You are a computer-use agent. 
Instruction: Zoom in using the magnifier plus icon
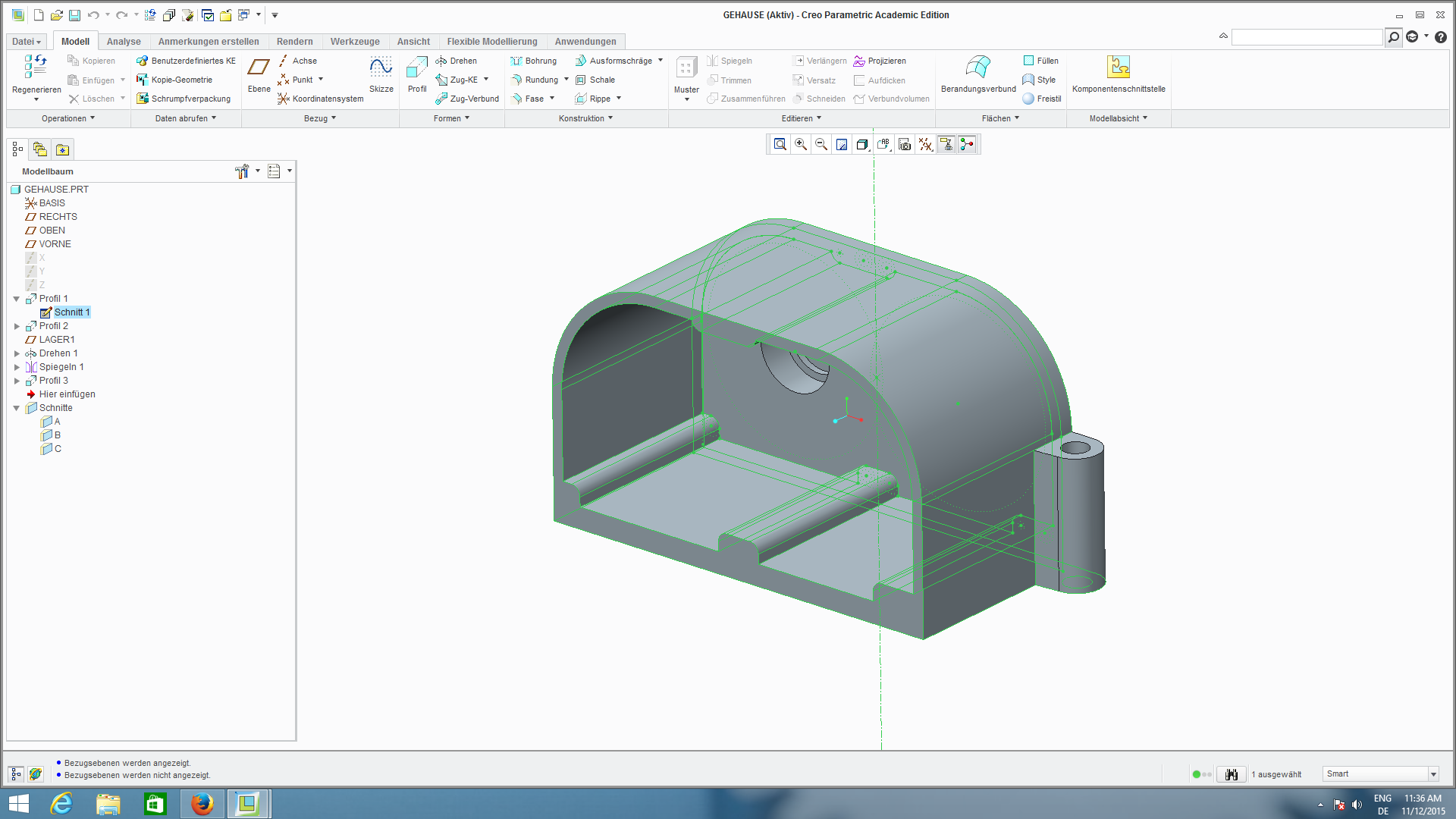tap(801, 144)
